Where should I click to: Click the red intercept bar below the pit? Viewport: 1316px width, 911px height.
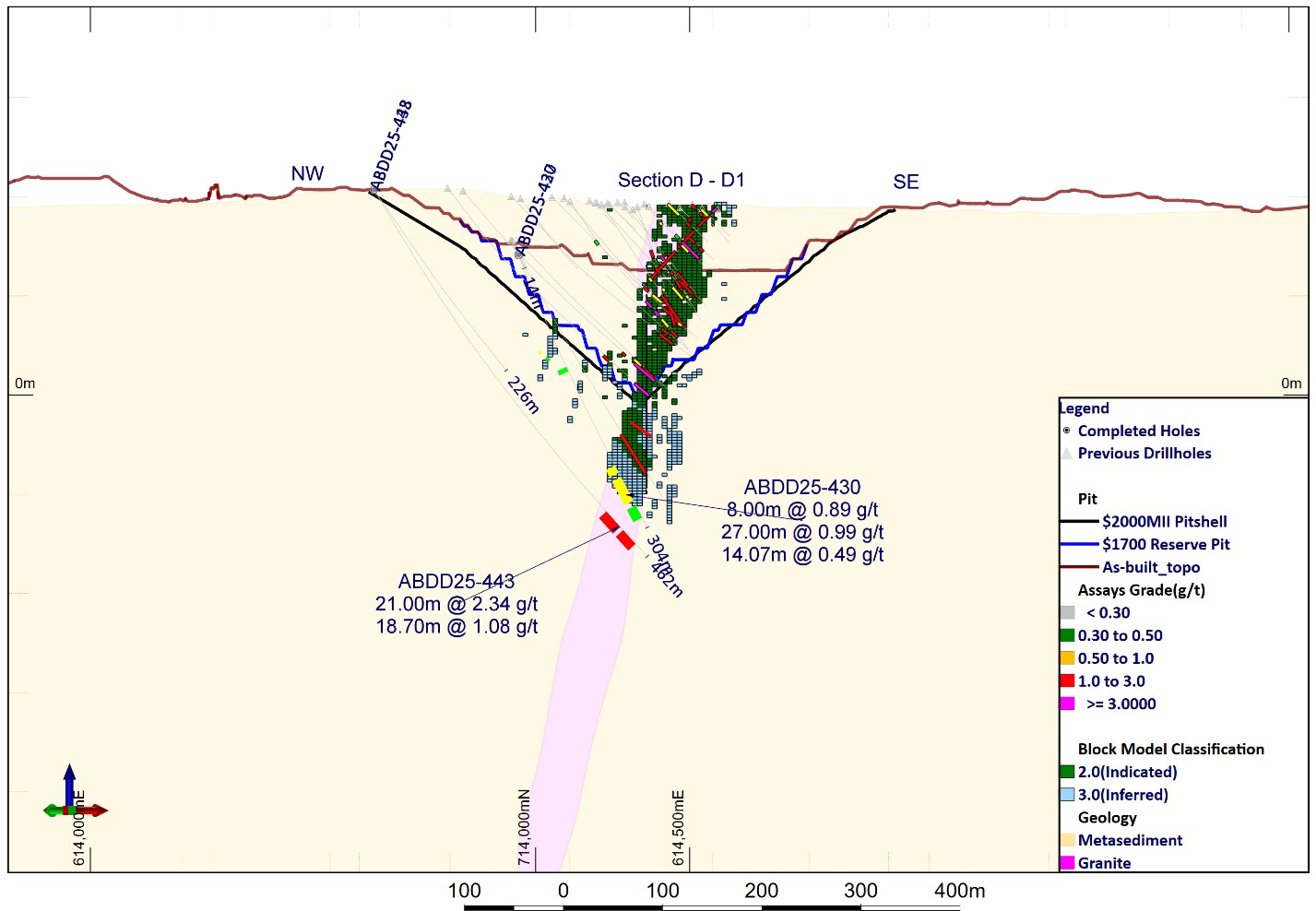[617, 531]
